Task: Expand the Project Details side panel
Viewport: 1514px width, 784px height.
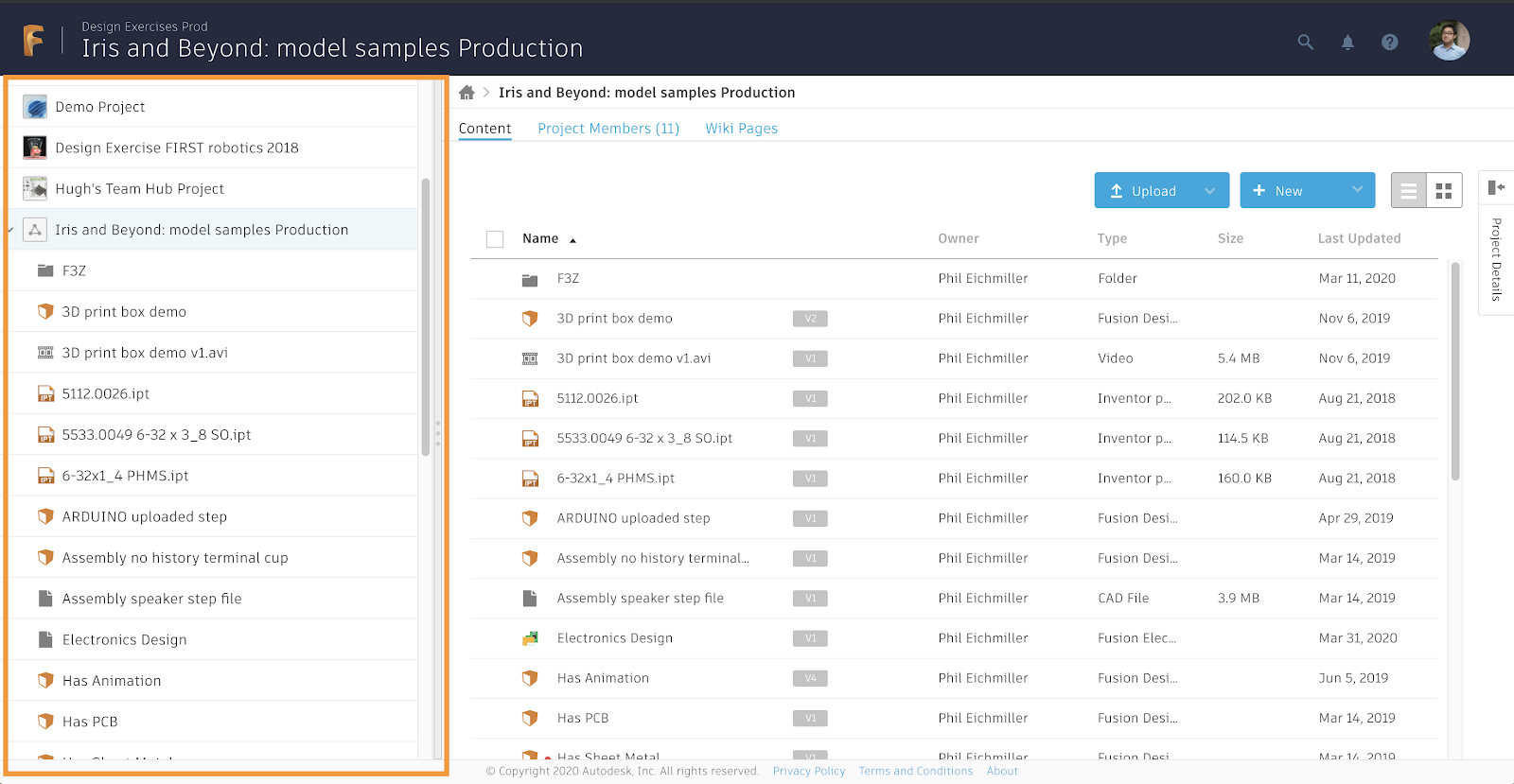Action: coord(1496,187)
